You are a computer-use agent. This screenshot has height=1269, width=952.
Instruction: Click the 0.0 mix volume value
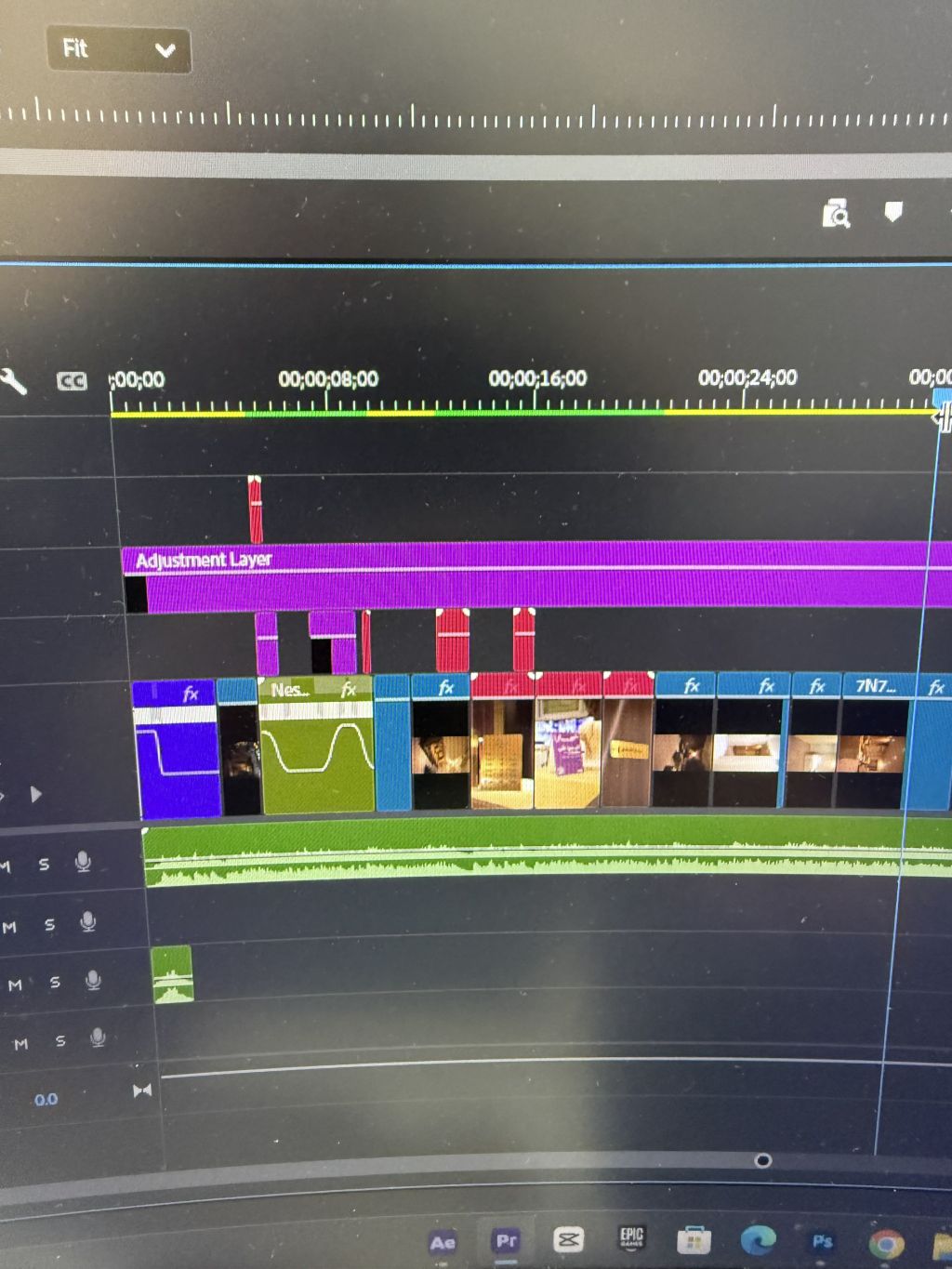tap(46, 1100)
